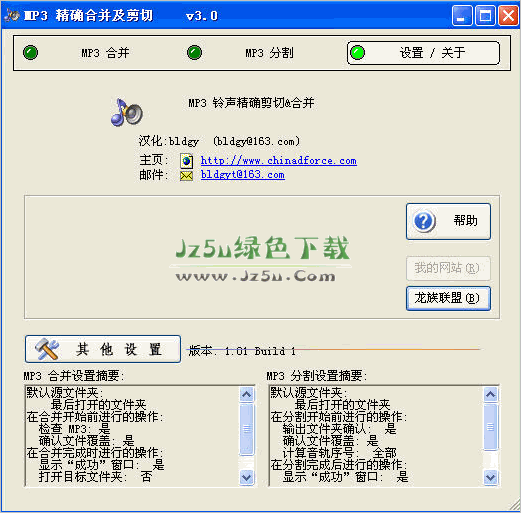This screenshot has height=513, width=521.
Task: Open the 其他设置 button
Action: pos(103,349)
